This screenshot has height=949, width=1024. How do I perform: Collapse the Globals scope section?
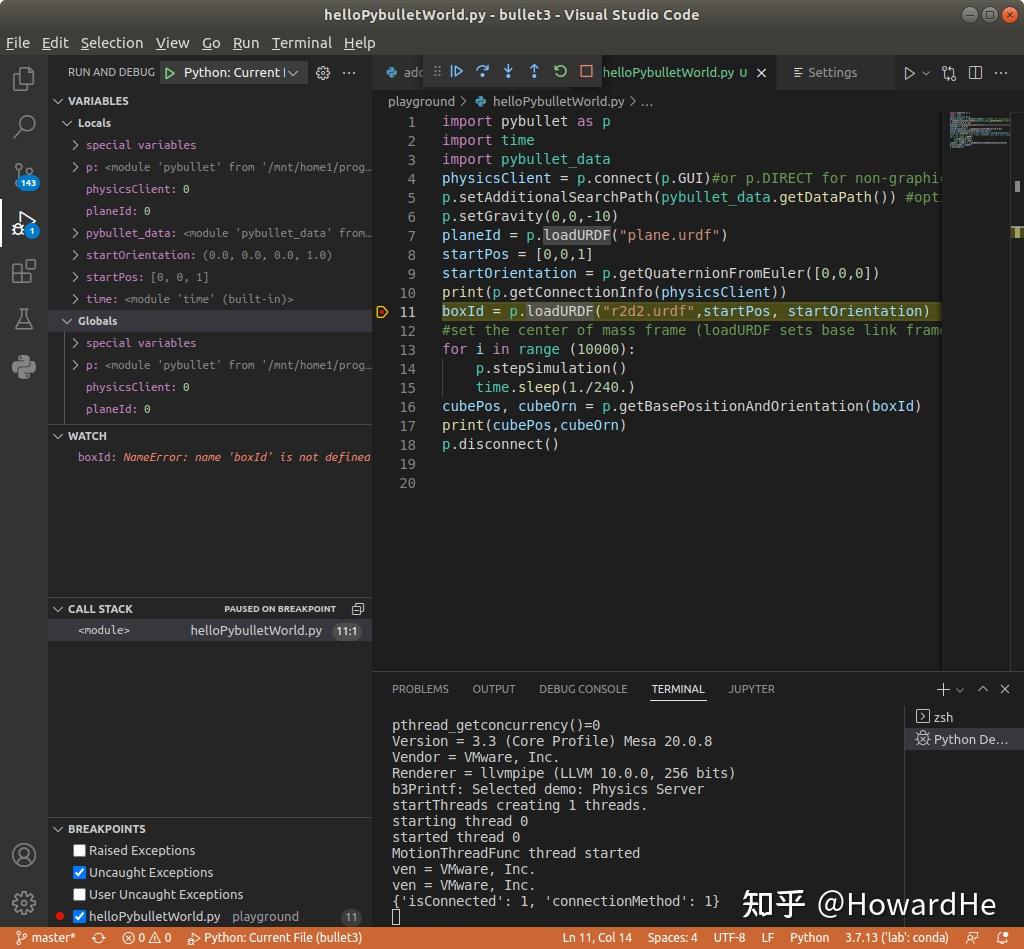(66, 321)
